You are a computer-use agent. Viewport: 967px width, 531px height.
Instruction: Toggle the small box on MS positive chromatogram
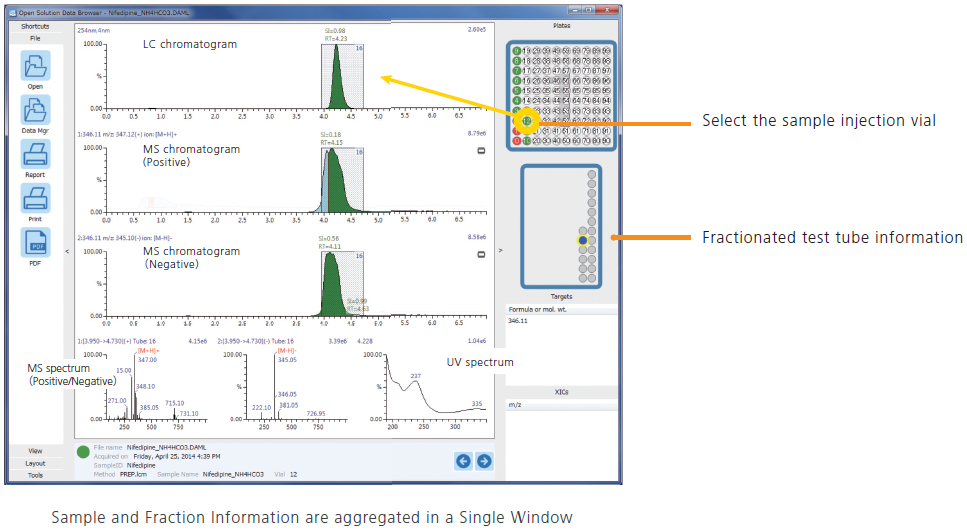pyautogui.click(x=481, y=151)
